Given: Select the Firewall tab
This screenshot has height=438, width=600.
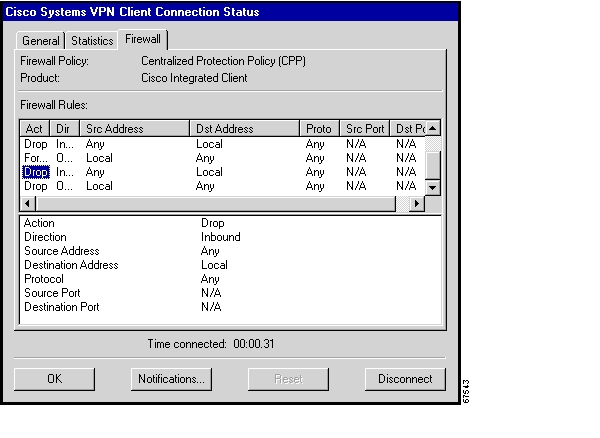Looking at the screenshot, I should coord(142,40).
